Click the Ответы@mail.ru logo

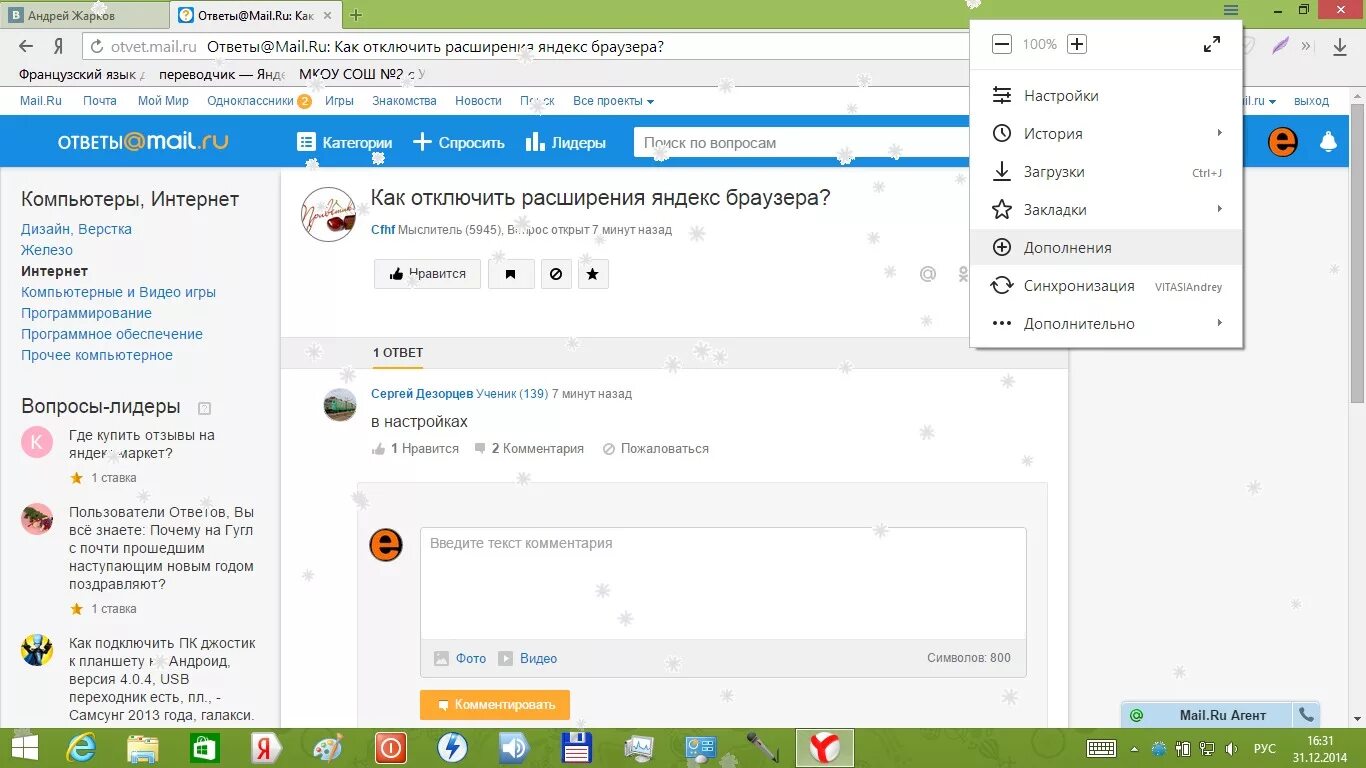143,142
